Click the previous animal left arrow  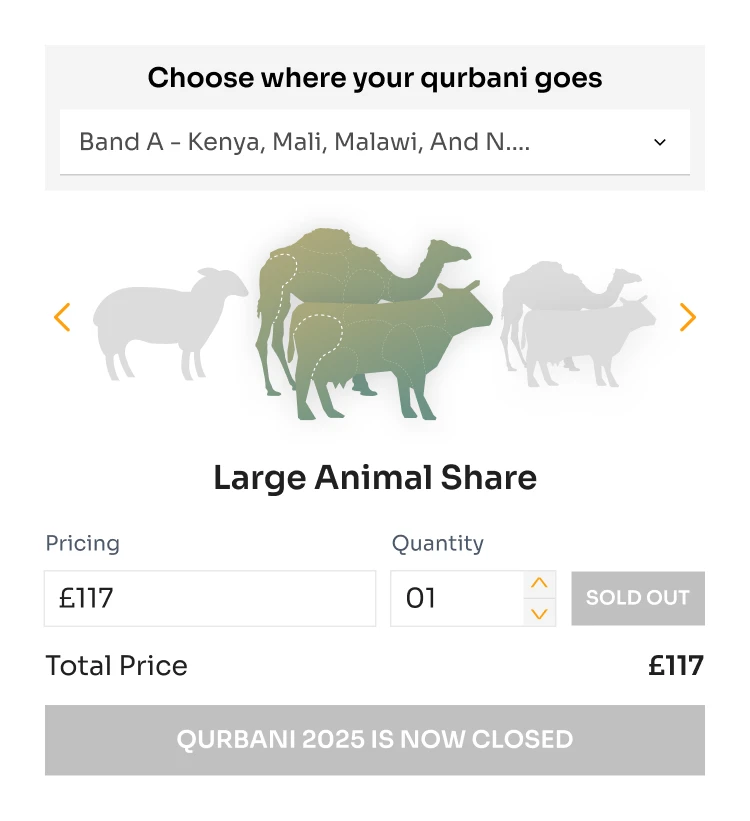click(62, 318)
